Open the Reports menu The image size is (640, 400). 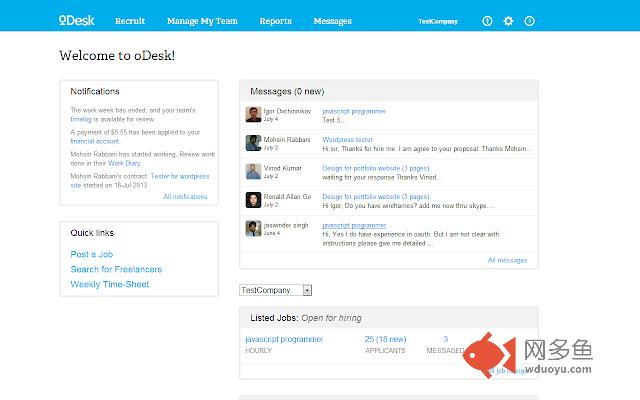point(276,21)
